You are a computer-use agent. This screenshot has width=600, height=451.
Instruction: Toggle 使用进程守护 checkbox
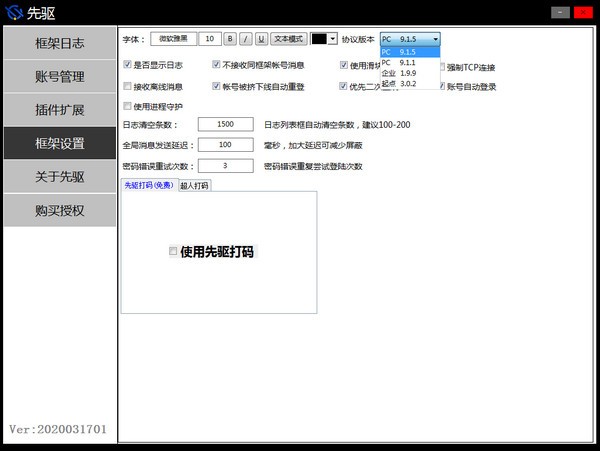[127, 105]
